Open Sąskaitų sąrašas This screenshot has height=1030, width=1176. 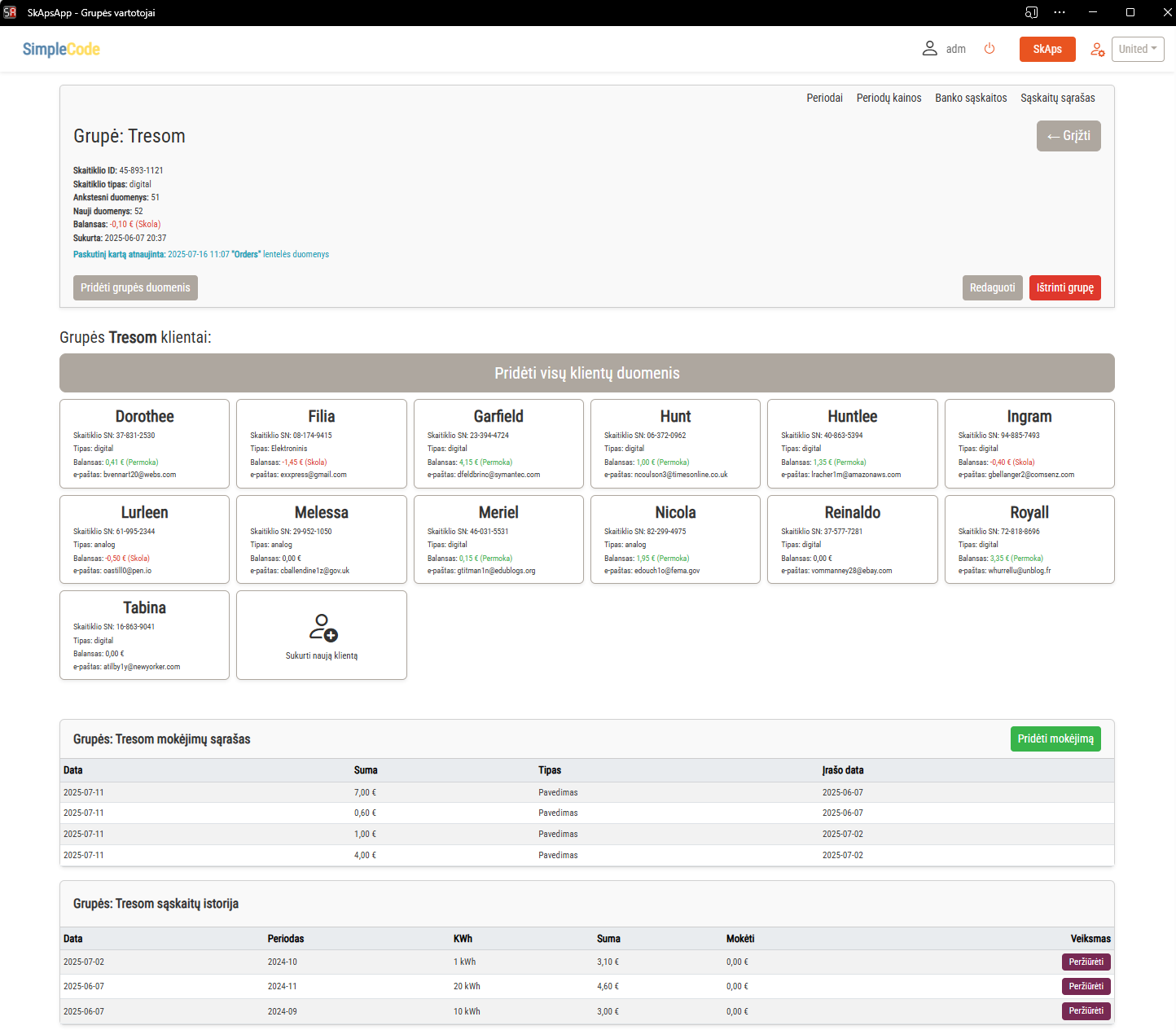(1057, 98)
